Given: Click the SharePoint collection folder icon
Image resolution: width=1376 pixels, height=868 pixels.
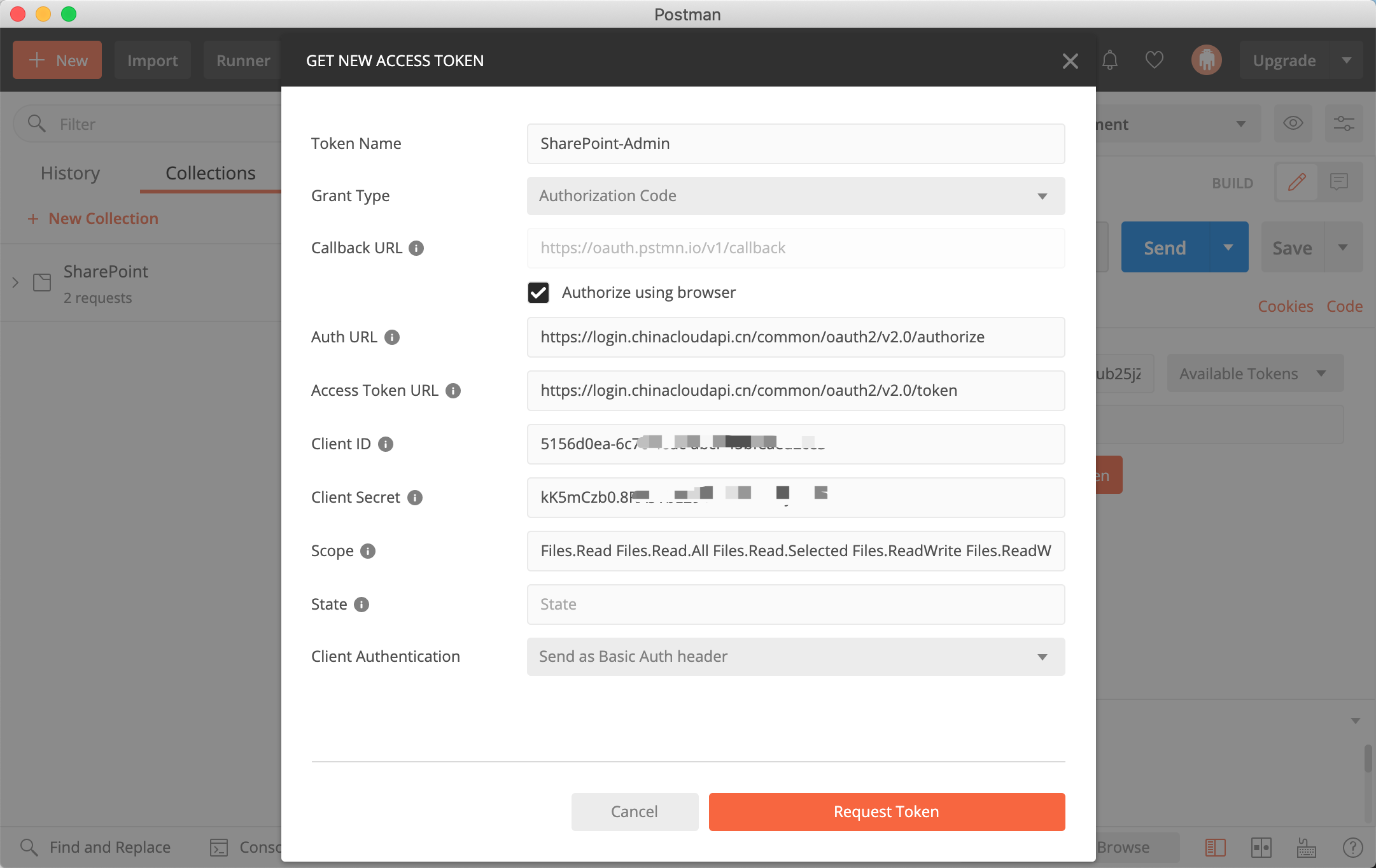Looking at the screenshot, I should (x=42, y=283).
